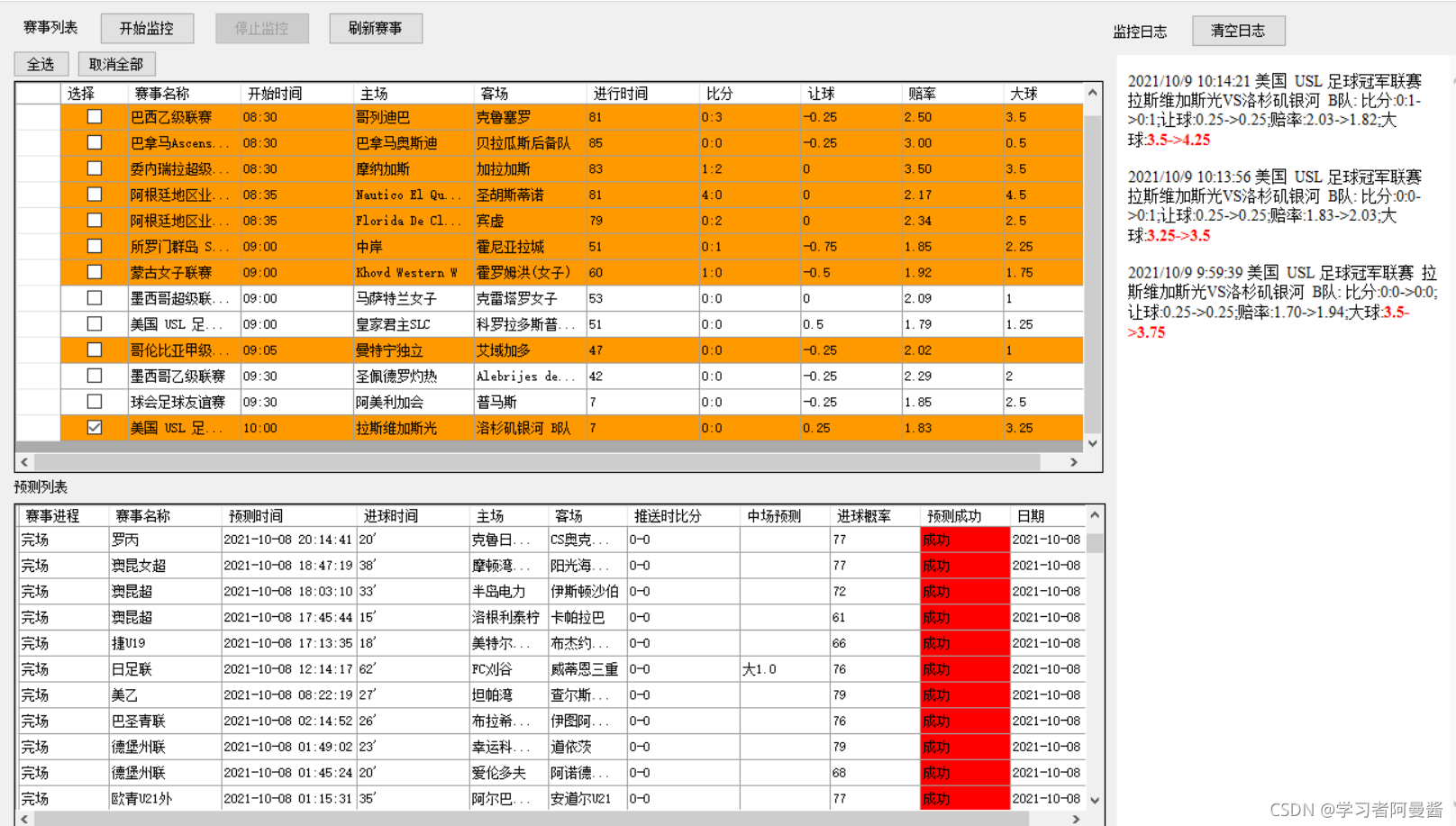Check the 哥伦比亚甲级 row checkbox
This screenshot has width=1456, height=826.
(94, 350)
